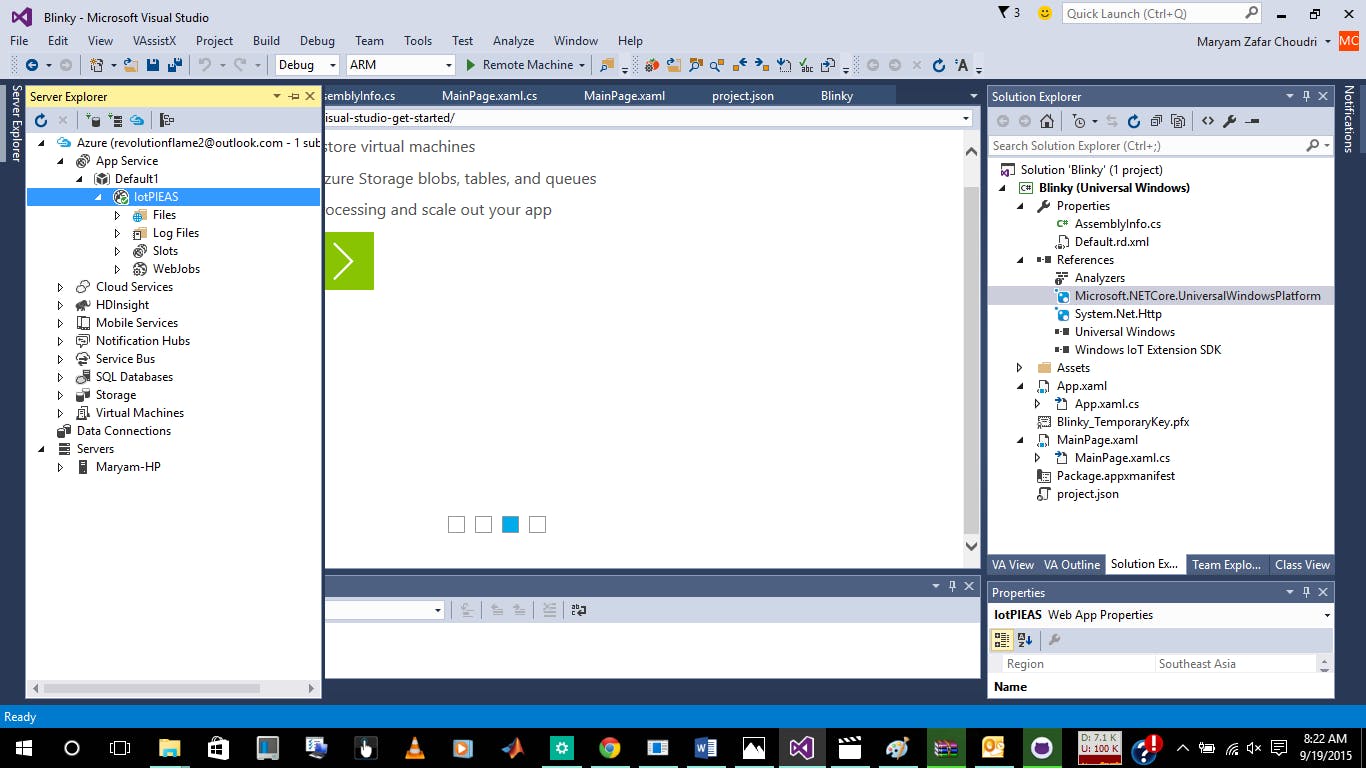This screenshot has width=1366, height=782.
Task: Refresh the Server Explorer tree
Action: coord(41,120)
